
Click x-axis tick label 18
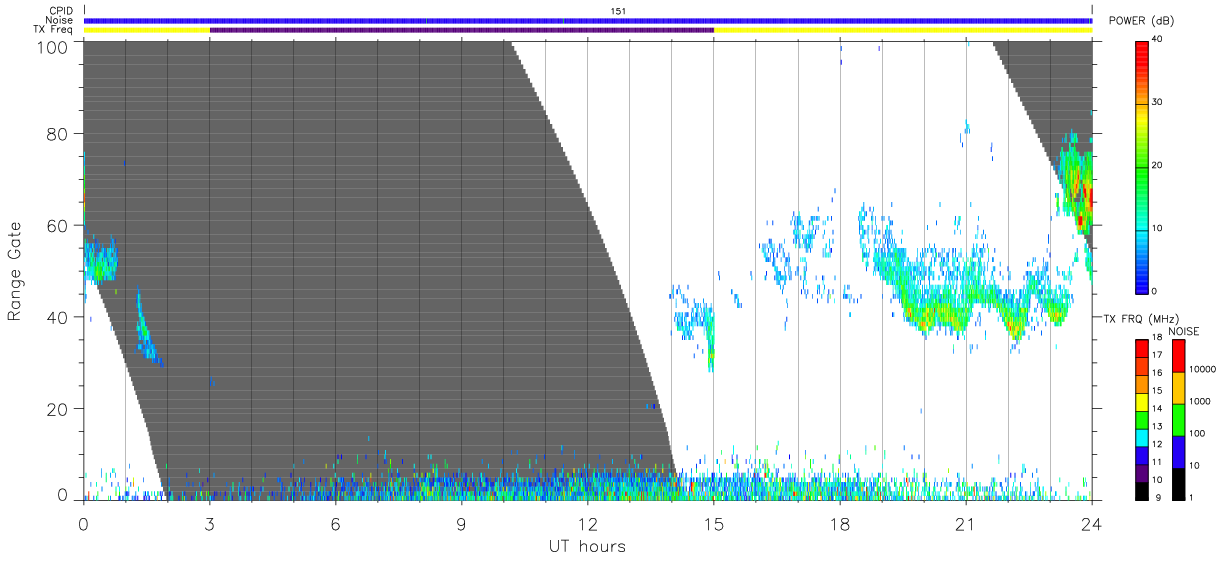point(840,523)
